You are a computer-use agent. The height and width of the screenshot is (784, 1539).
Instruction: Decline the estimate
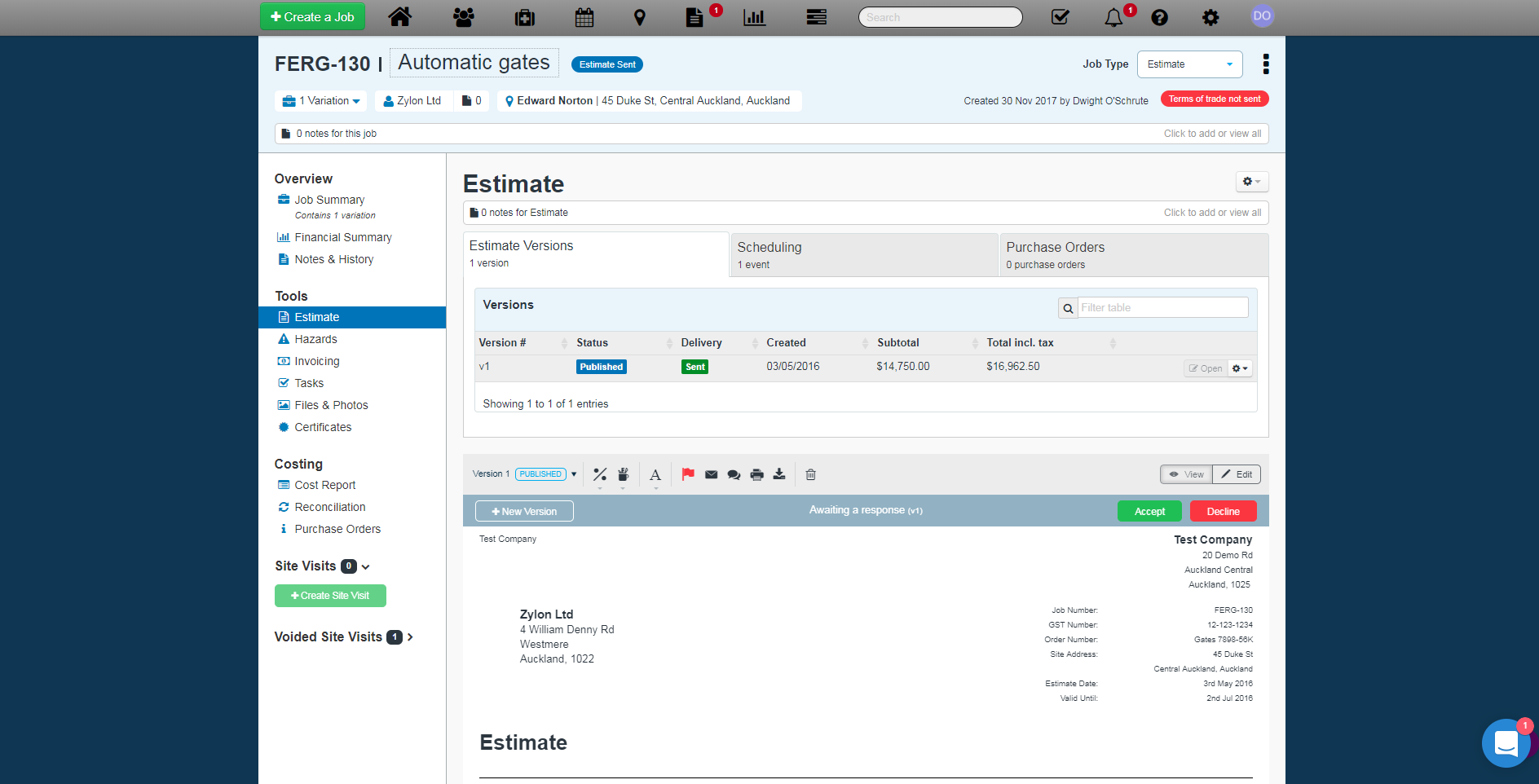pyautogui.click(x=1223, y=511)
